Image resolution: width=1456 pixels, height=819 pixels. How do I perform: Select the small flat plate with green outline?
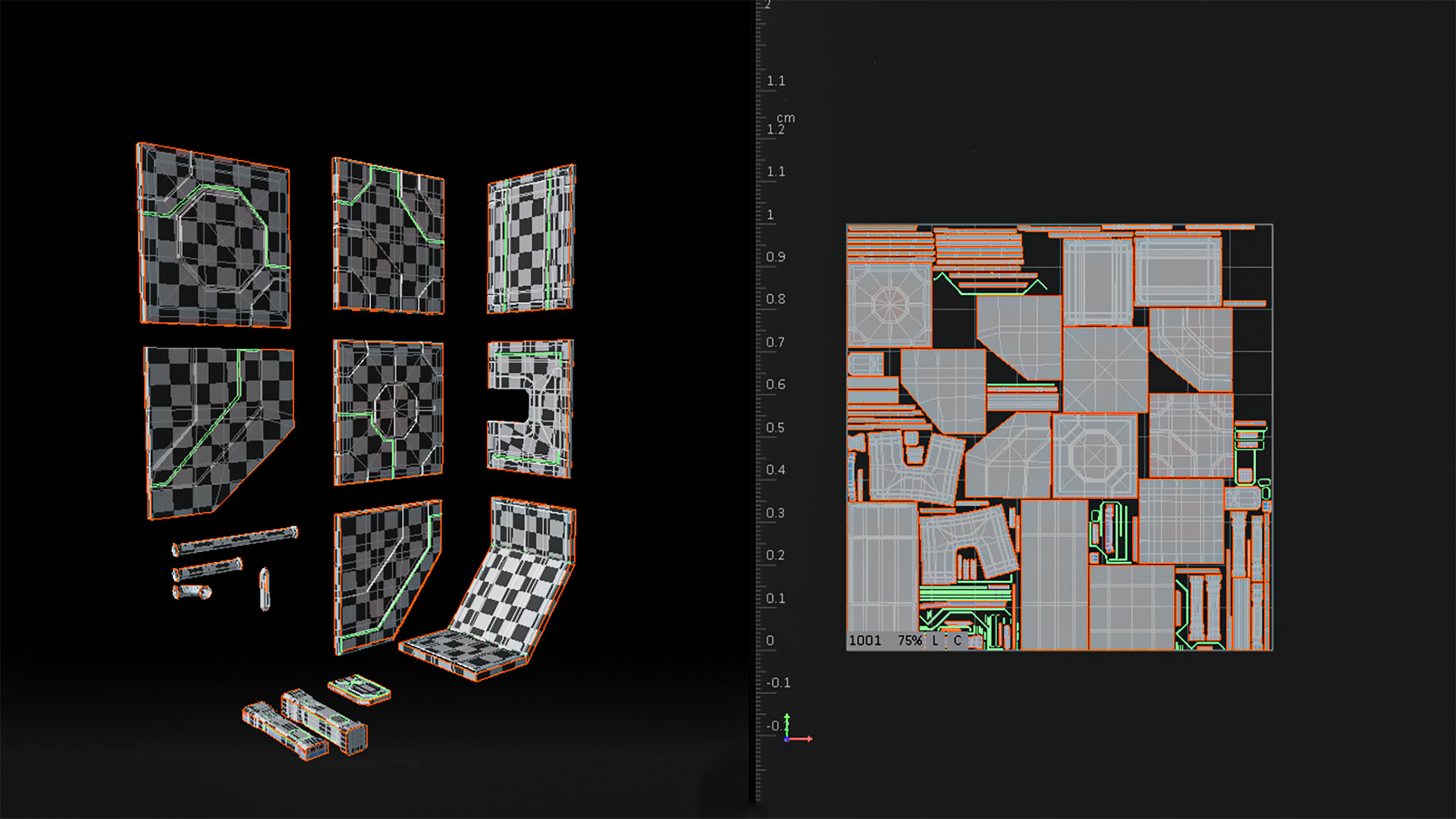point(359,689)
